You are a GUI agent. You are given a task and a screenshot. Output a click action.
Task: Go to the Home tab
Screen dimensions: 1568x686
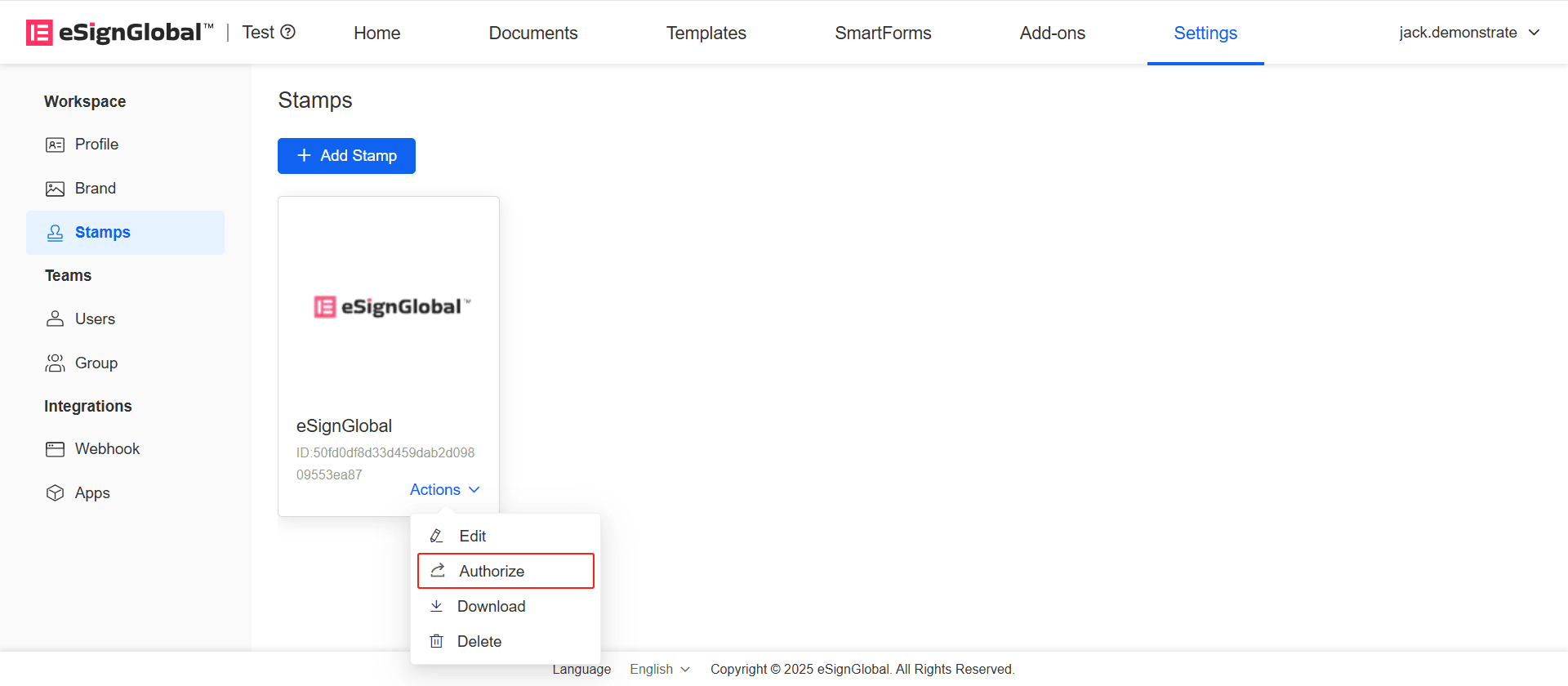pos(377,33)
